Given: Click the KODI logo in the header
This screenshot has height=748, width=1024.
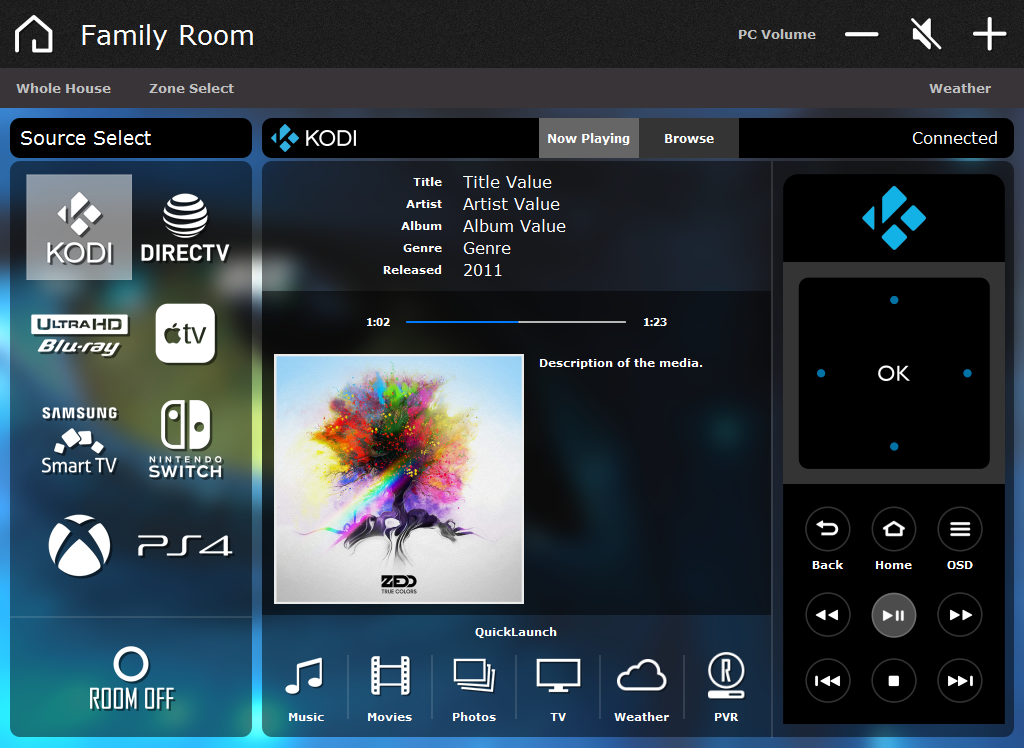Looking at the screenshot, I should pyautogui.click(x=314, y=138).
